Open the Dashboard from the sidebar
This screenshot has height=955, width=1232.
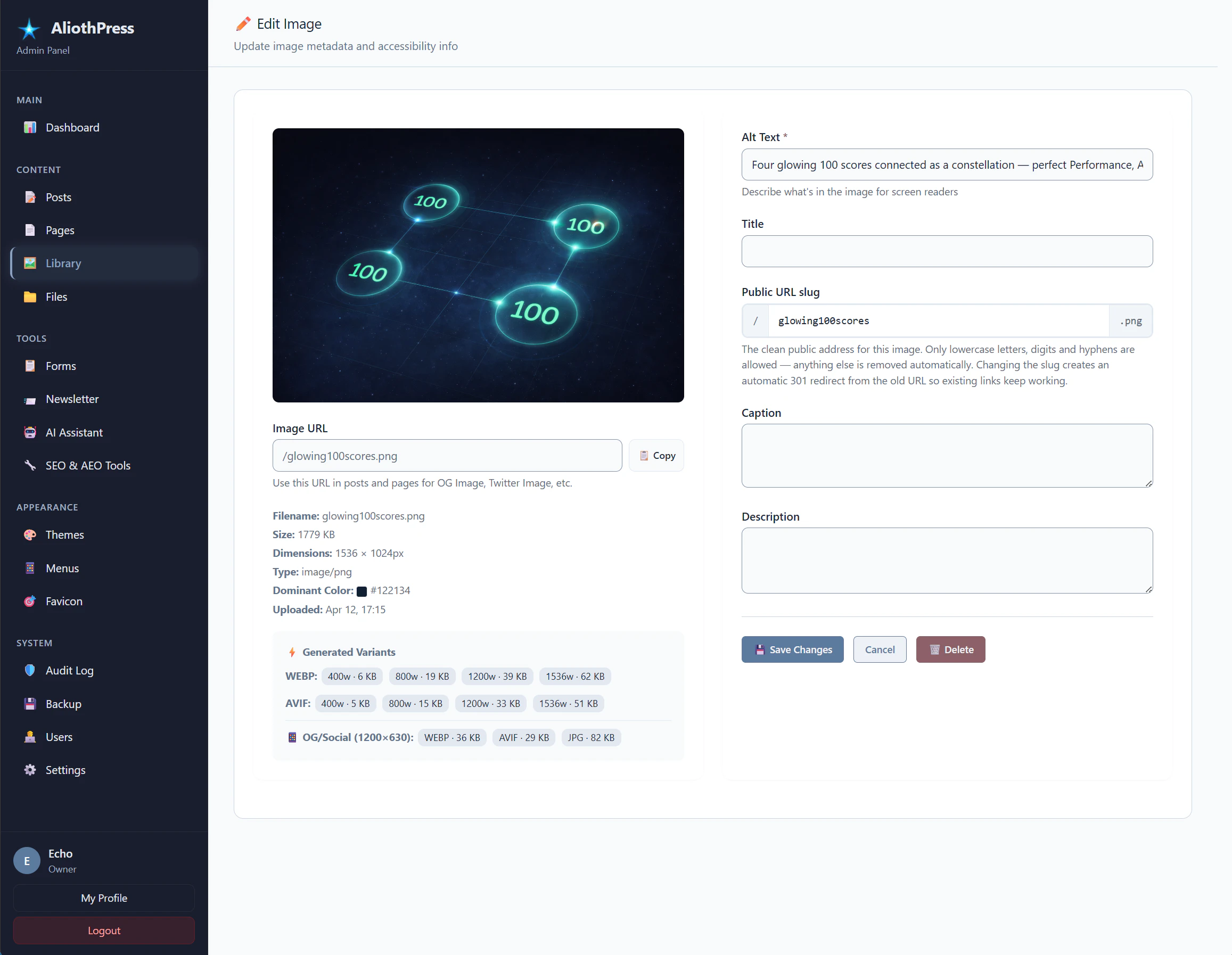point(72,127)
